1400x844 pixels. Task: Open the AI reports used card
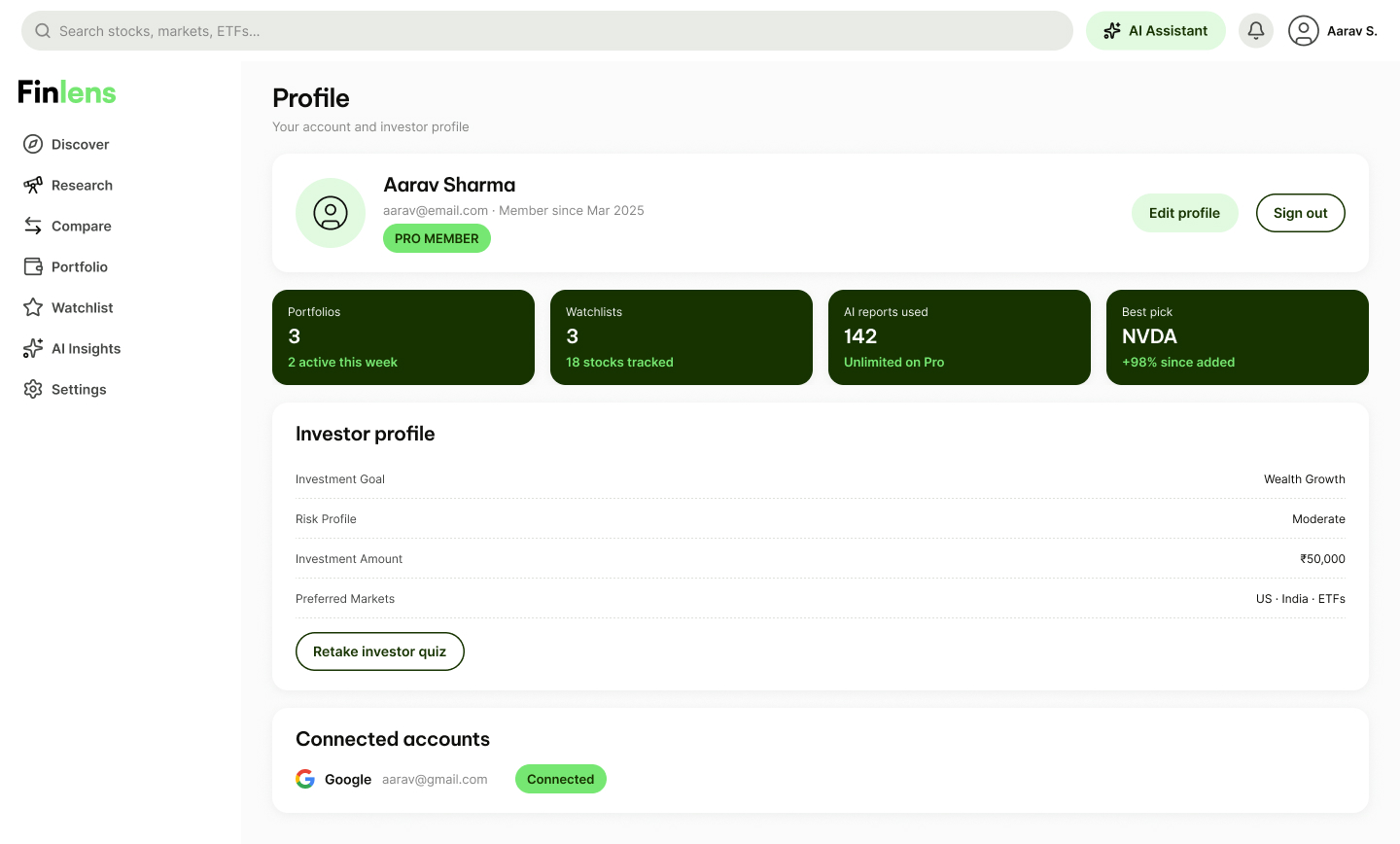[x=960, y=337]
